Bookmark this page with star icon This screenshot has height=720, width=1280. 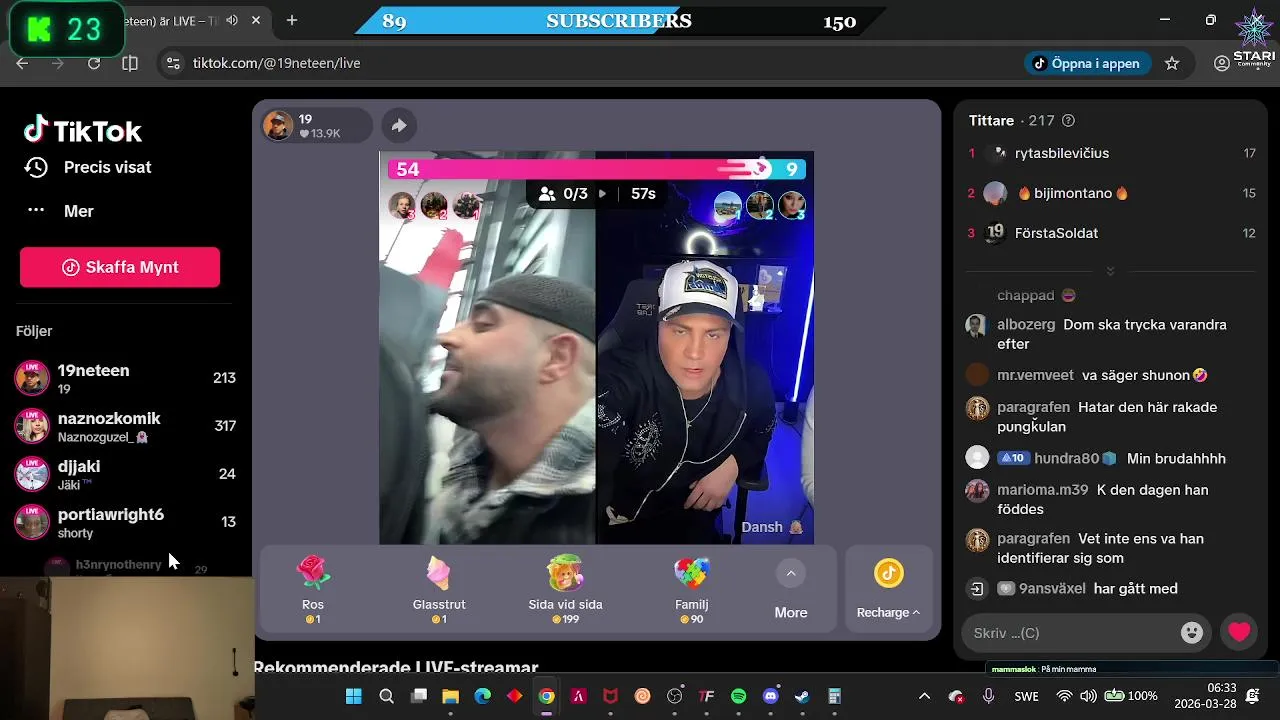coord(1172,63)
